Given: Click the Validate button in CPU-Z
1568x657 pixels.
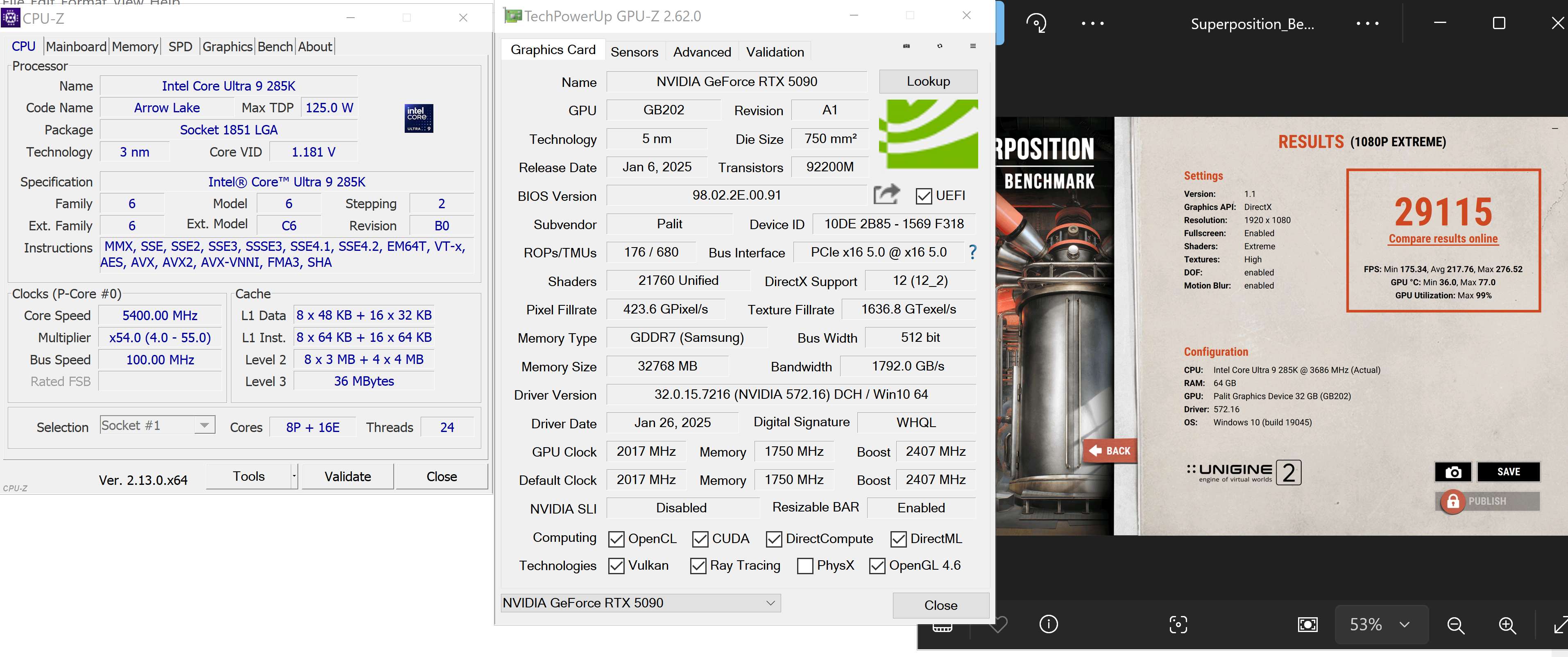Looking at the screenshot, I should (x=348, y=476).
